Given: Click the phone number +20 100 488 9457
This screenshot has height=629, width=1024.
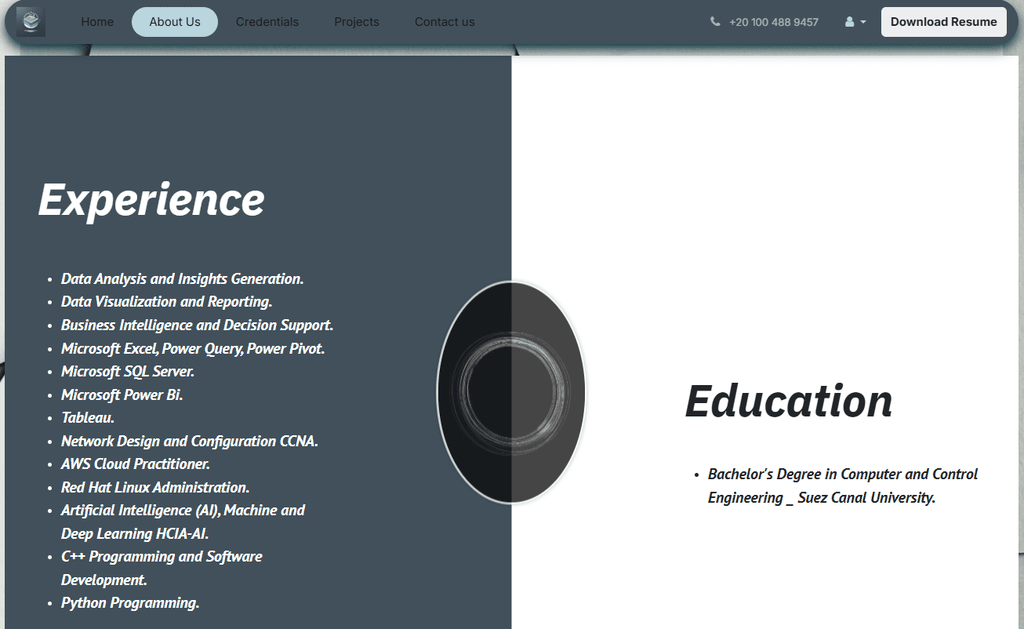Looking at the screenshot, I should coord(773,22).
